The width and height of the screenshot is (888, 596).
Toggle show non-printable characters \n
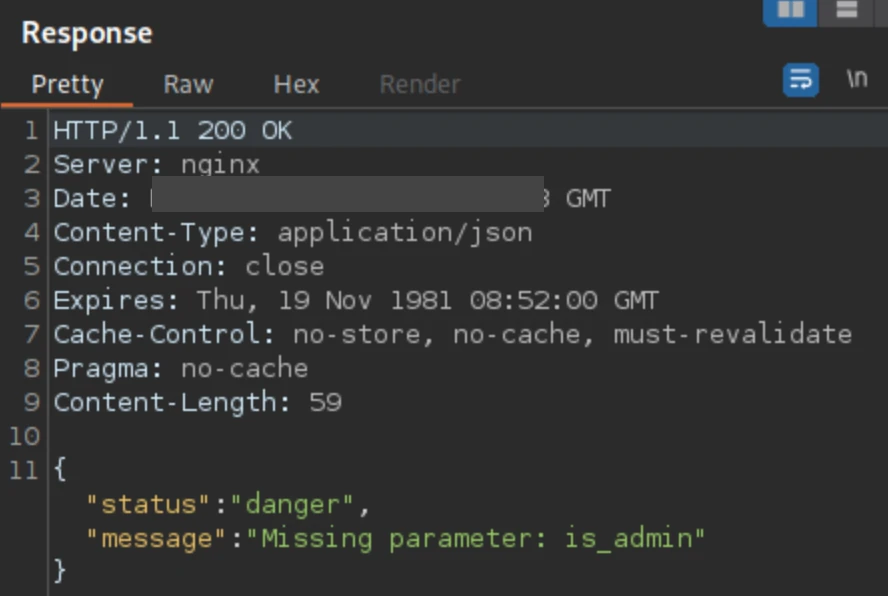point(857,79)
